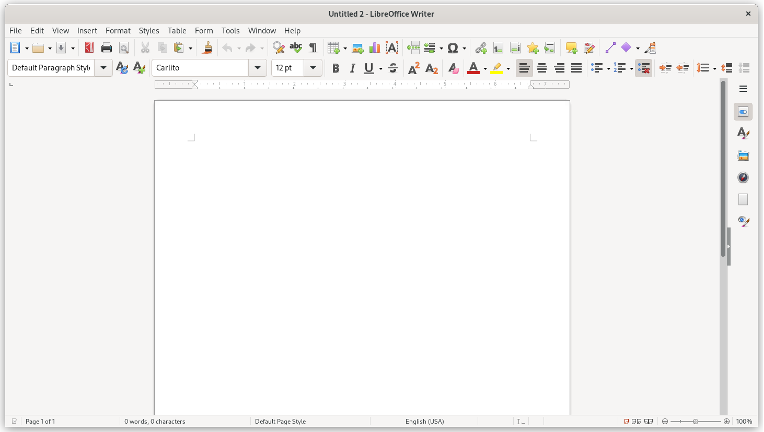
Task: Open the sidebar Gallery panel
Action: 743,155
